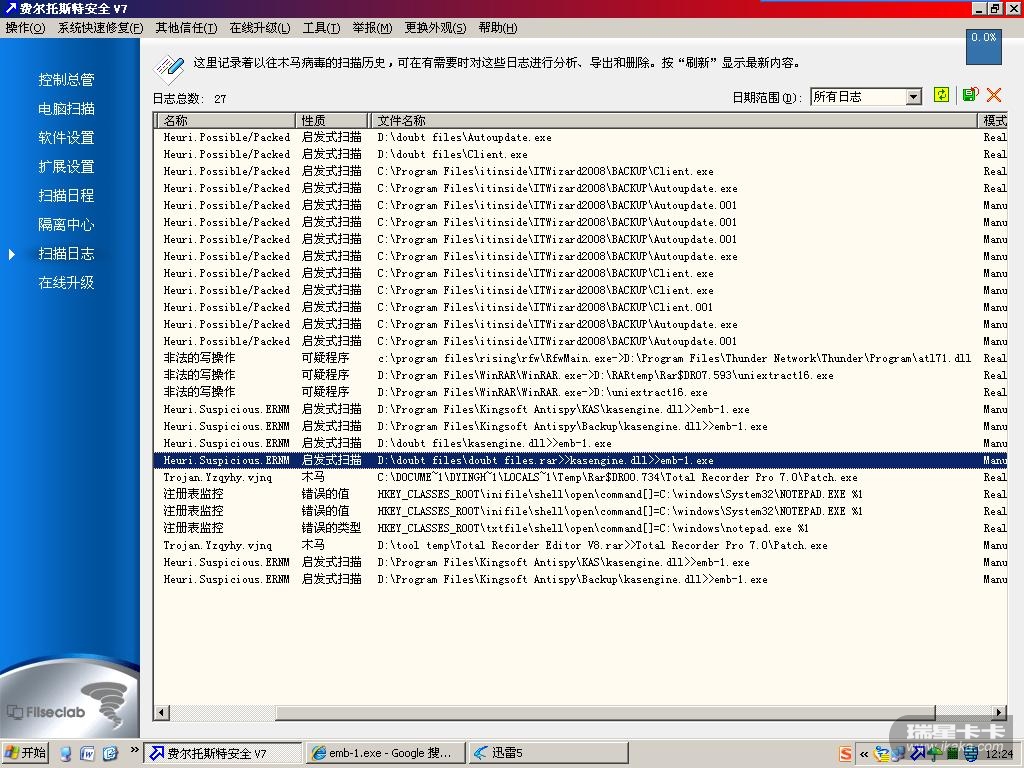Open the 其他信任(T) menu
This screenshot has width=1024, height=768.
(186, 27)
